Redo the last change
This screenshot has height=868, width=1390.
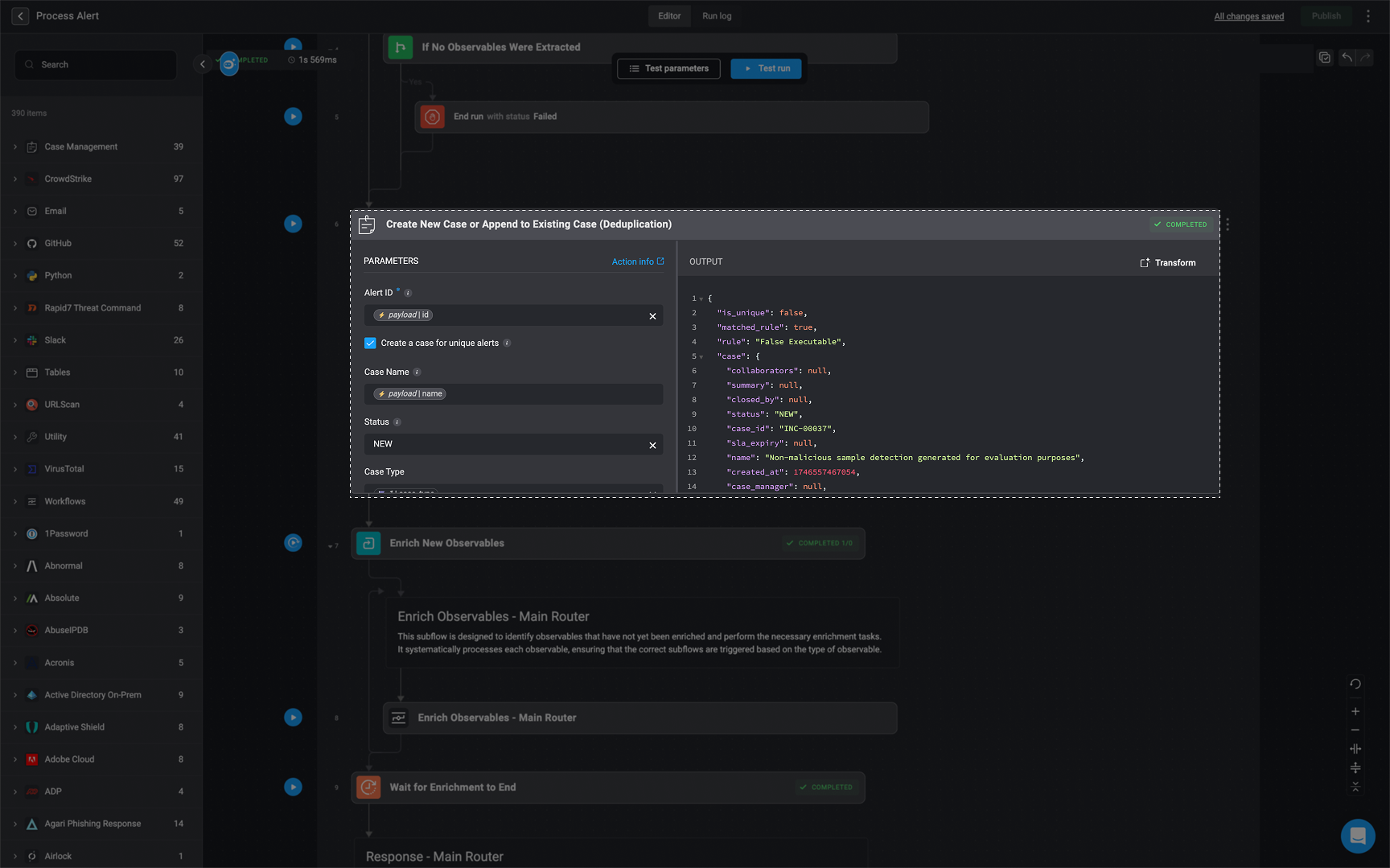click(1365, 58)
